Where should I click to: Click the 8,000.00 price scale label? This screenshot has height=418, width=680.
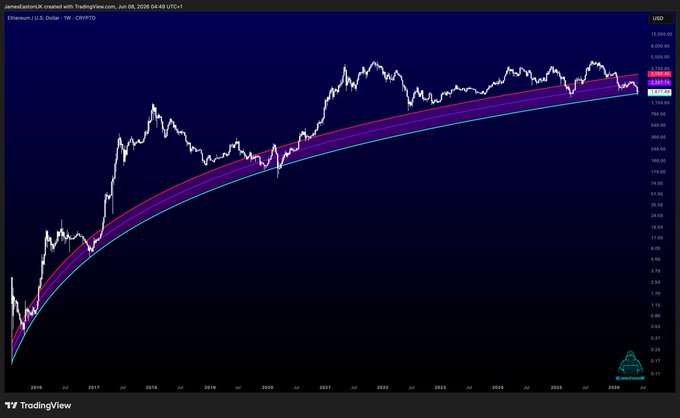(661, 46)
